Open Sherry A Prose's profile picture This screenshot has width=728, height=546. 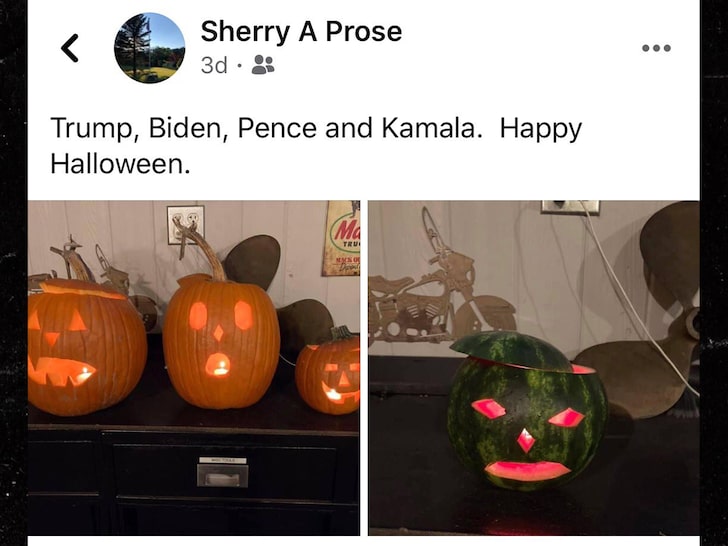click(150, 48)
